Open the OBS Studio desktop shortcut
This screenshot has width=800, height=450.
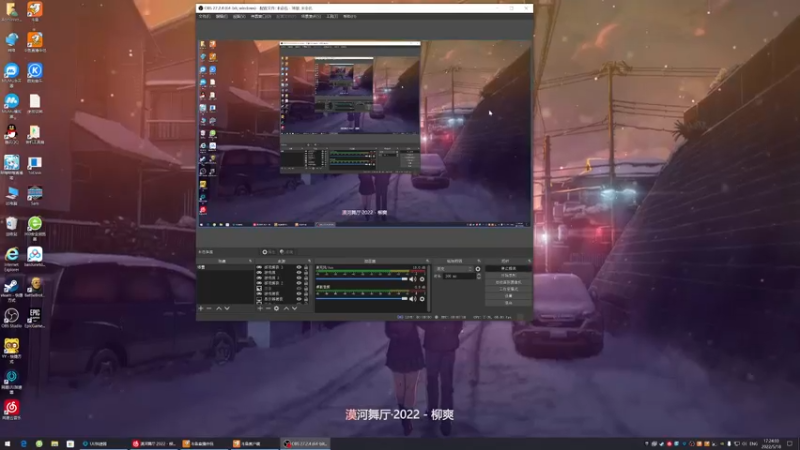point(11,317)
